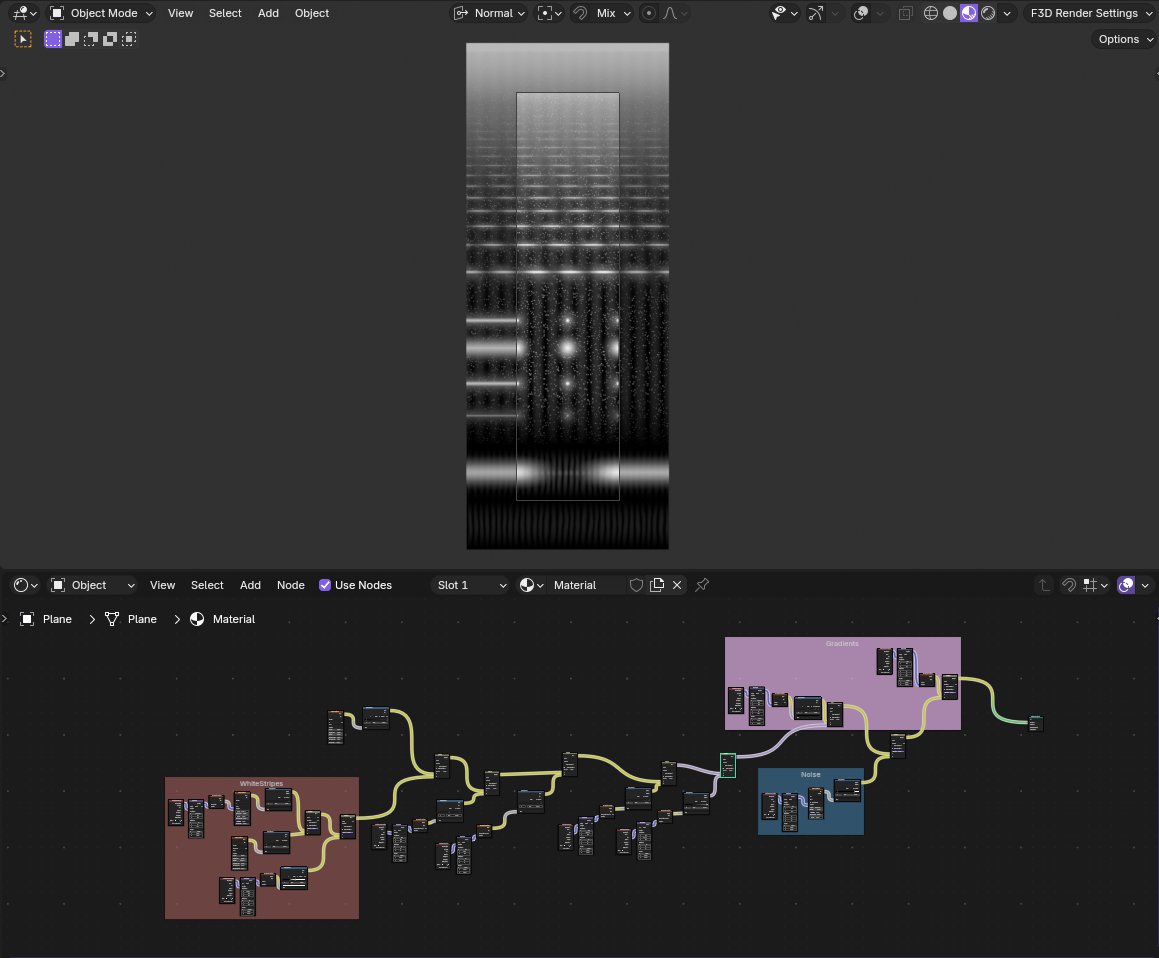The height and width of the screenshot is (958, 1159).
Task: Duplicate the material with new copy icon
Action: coord(656,585)
